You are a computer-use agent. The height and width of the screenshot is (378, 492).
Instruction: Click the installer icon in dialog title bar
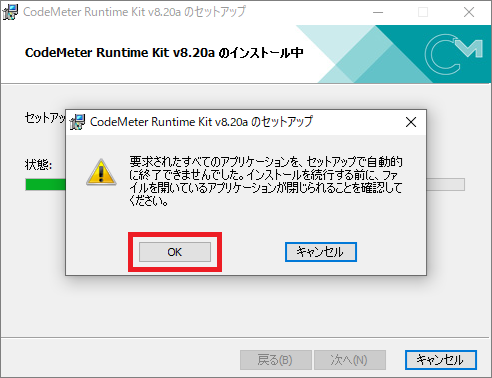tap(77, 122)
